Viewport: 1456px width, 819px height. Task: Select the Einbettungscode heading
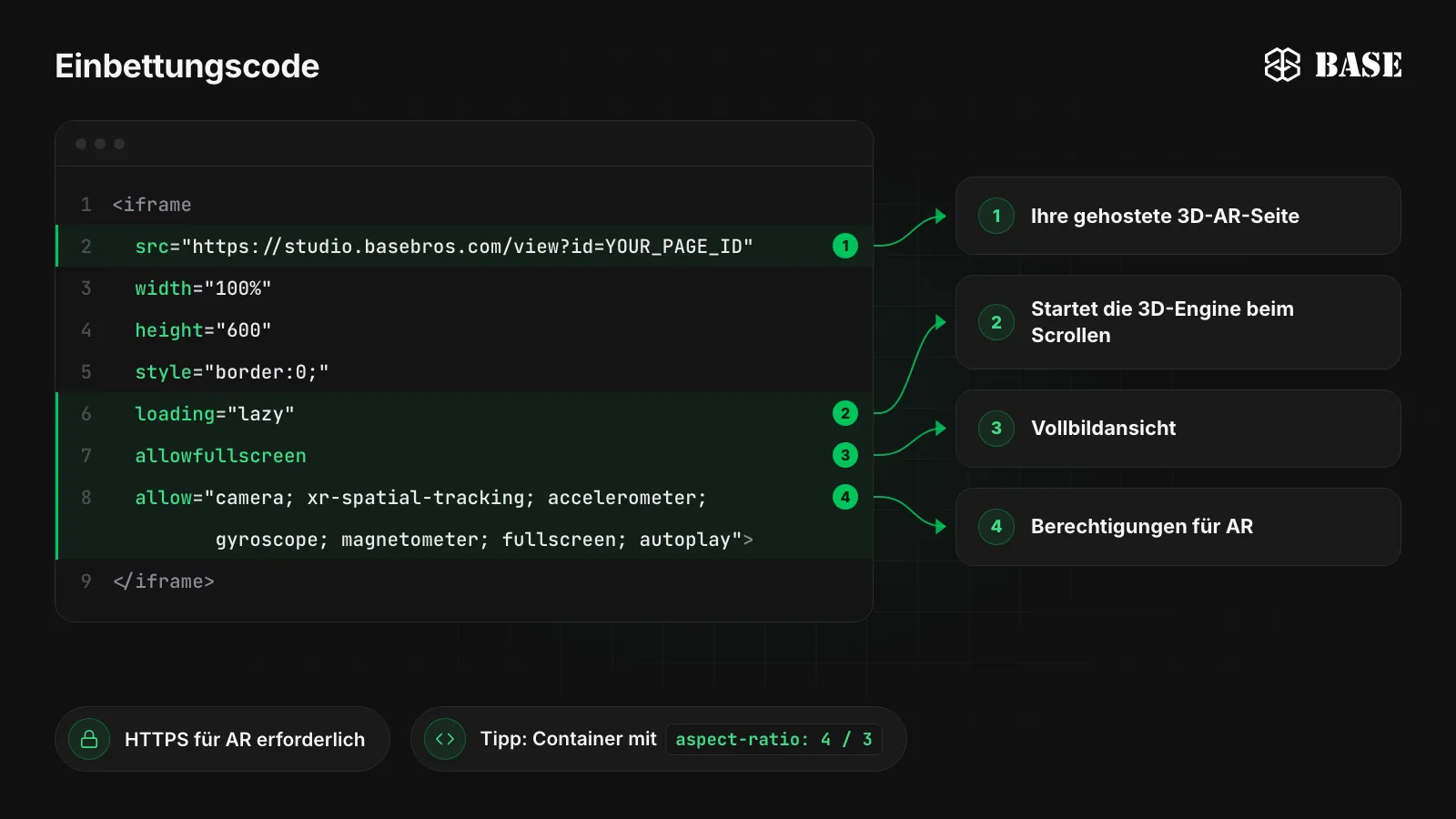[187, 66]
